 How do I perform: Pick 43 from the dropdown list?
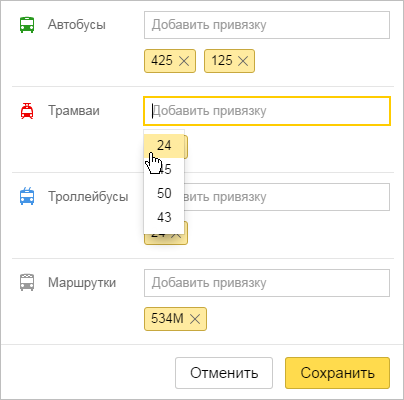click(x=164, y=217)
